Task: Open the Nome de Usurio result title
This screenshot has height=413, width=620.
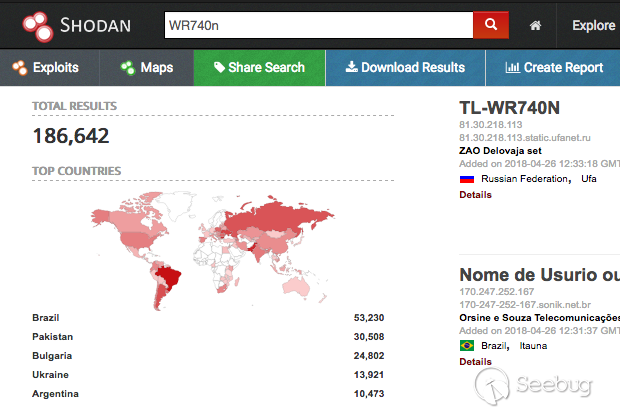Action: [539, 275]
